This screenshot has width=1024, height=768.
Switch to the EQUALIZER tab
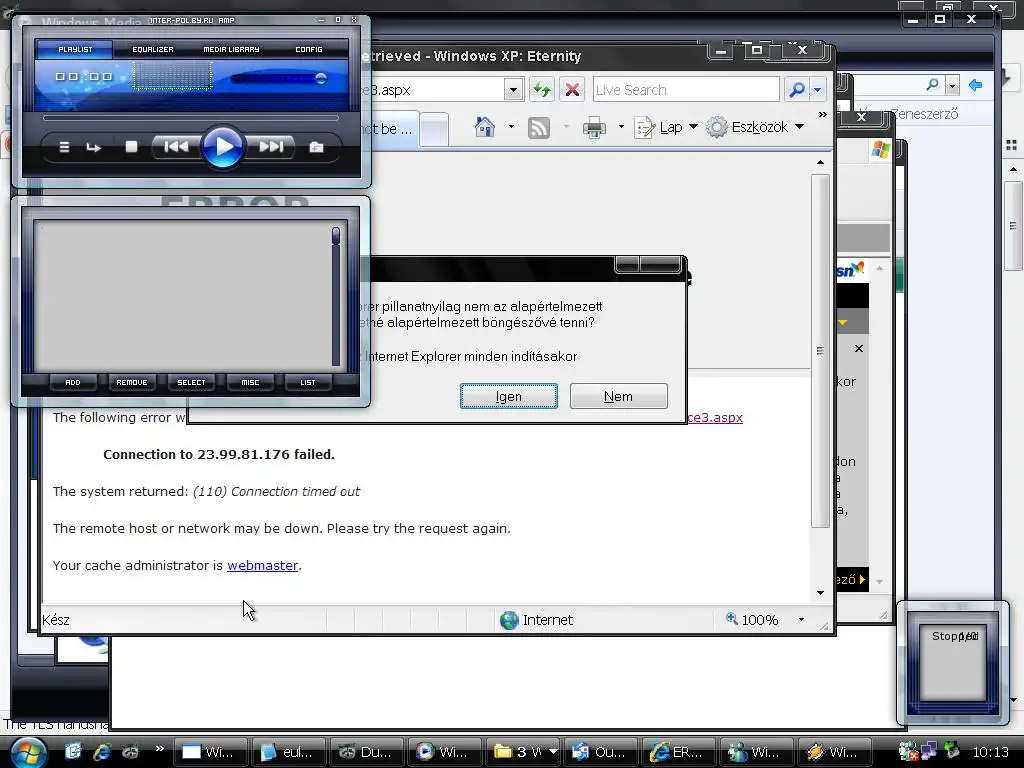click(x=153, y=50)
